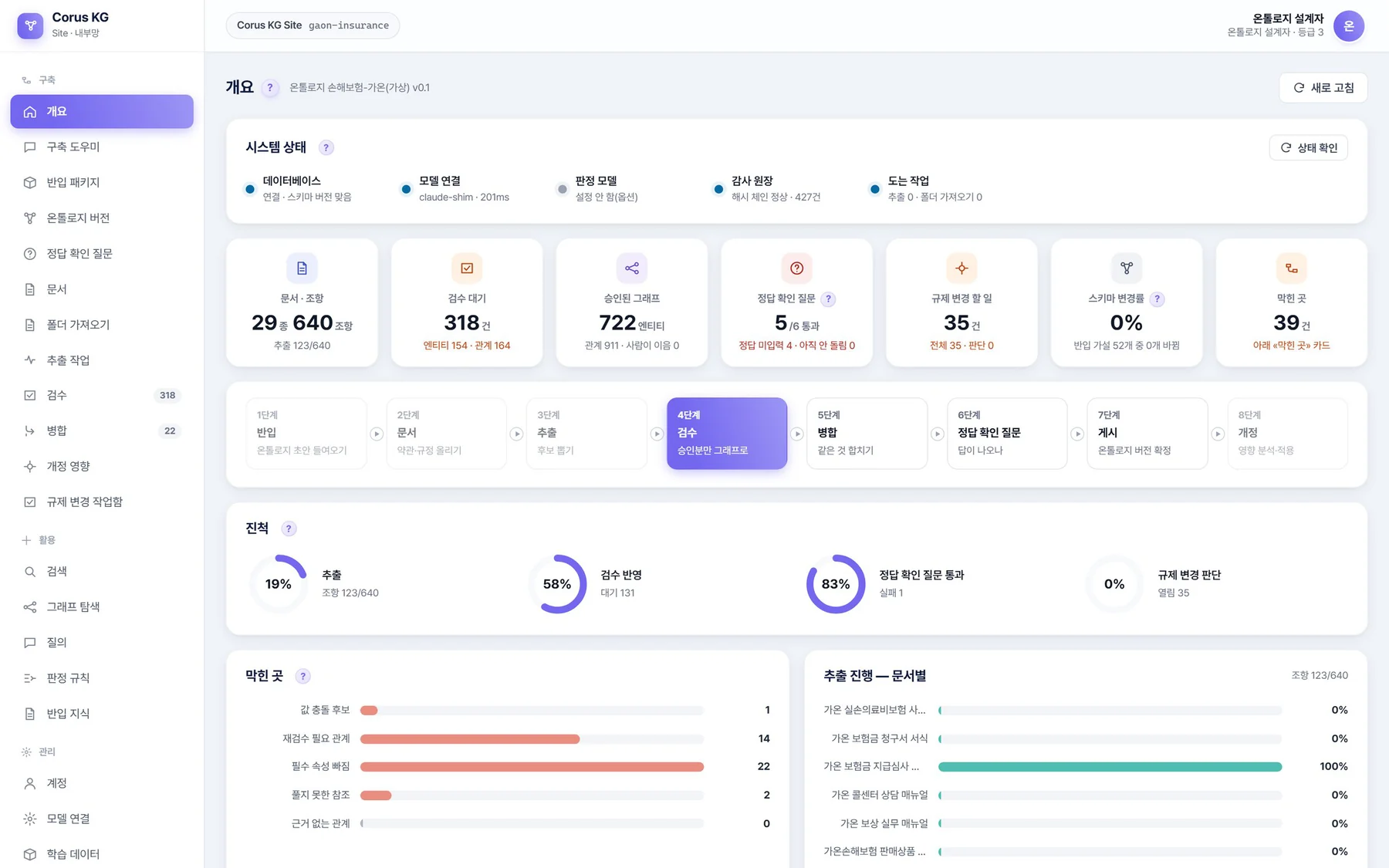Go to 병합 in the sidebar
The image size is (1389, 868).
click(x=102, y=431)
